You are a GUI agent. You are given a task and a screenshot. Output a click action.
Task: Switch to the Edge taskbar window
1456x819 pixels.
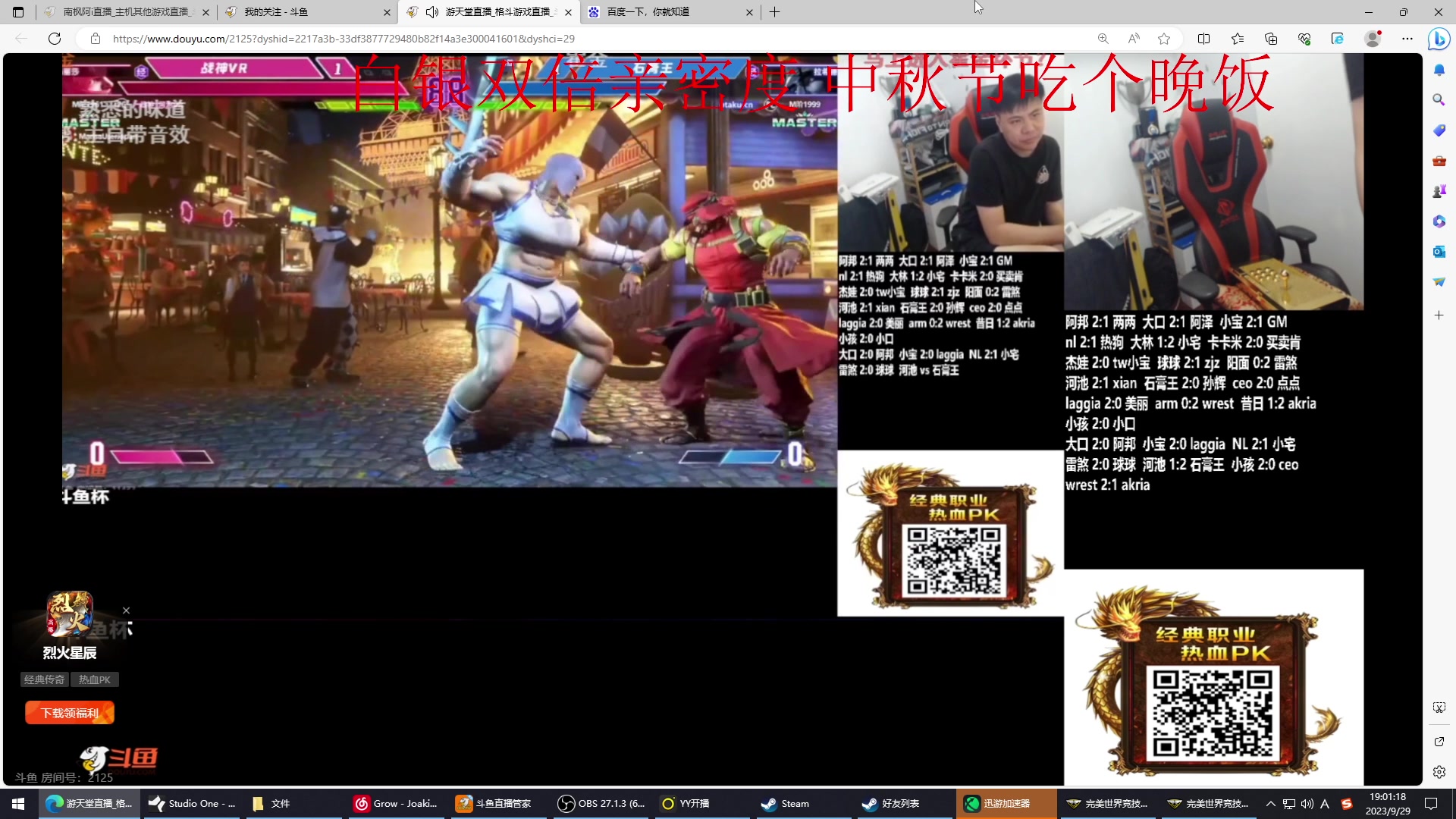coord(89,804)
